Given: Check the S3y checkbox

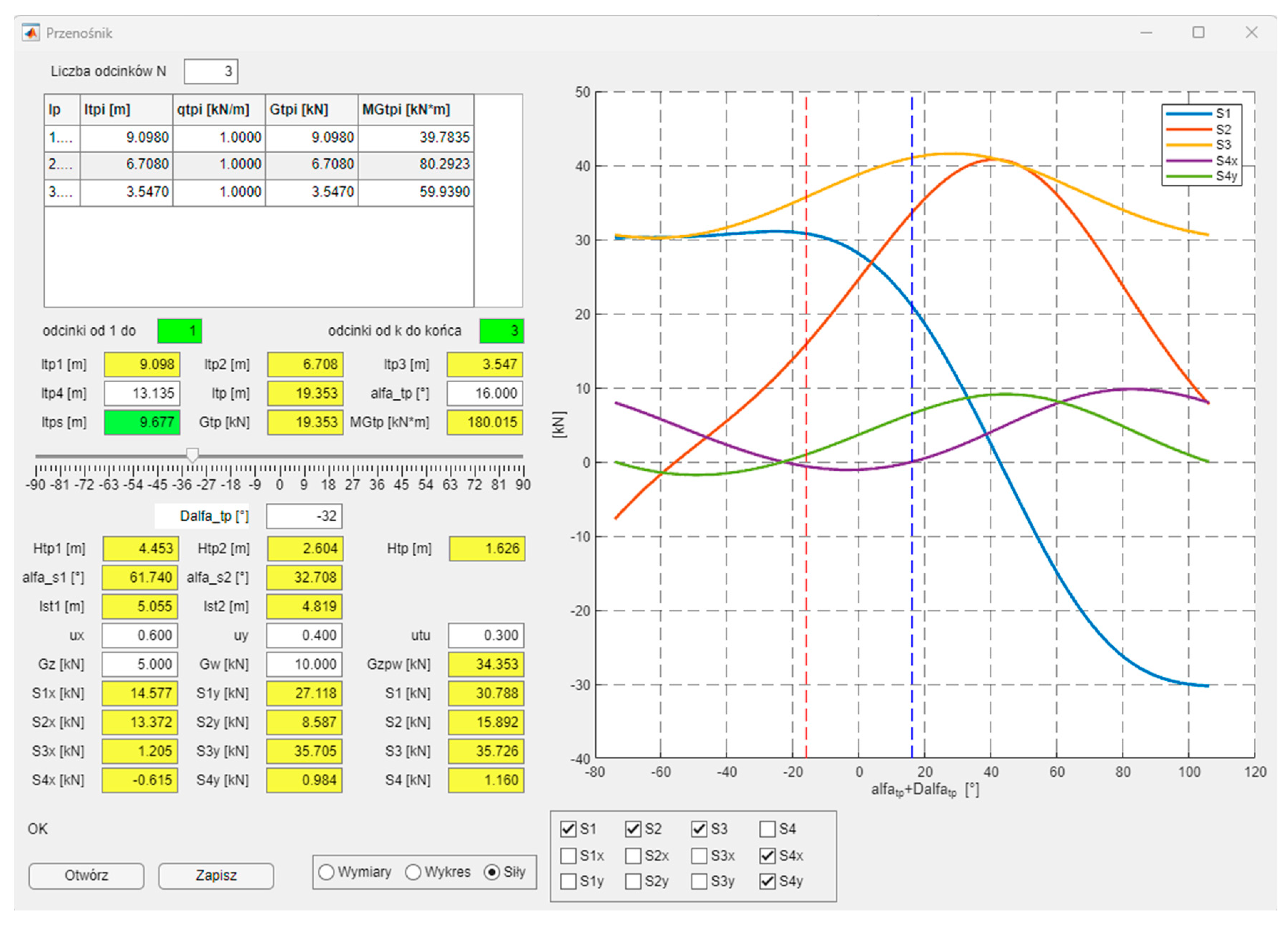Looking at the screenshot, I should pyautogui.click(x=700, y=881).
